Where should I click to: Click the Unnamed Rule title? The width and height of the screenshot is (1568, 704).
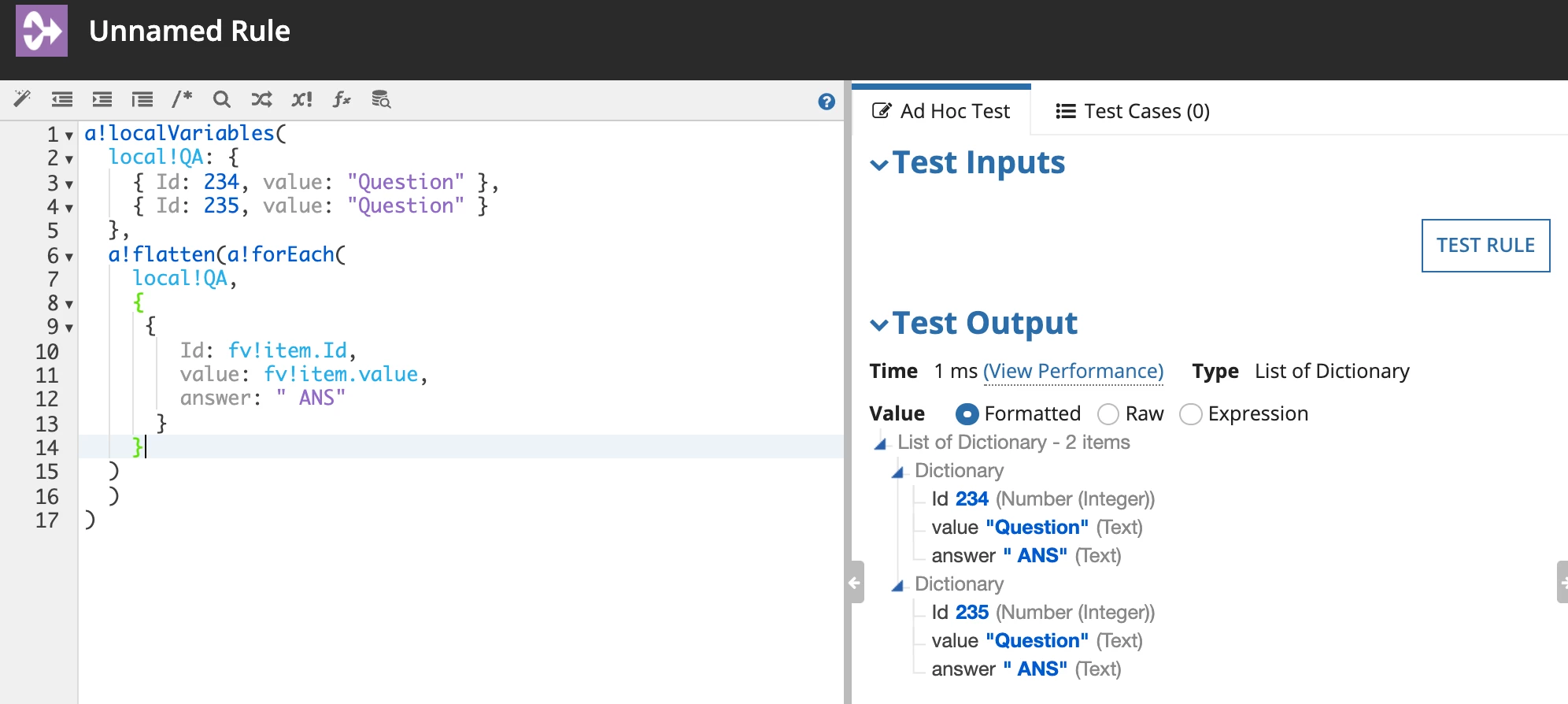(190, 31)
